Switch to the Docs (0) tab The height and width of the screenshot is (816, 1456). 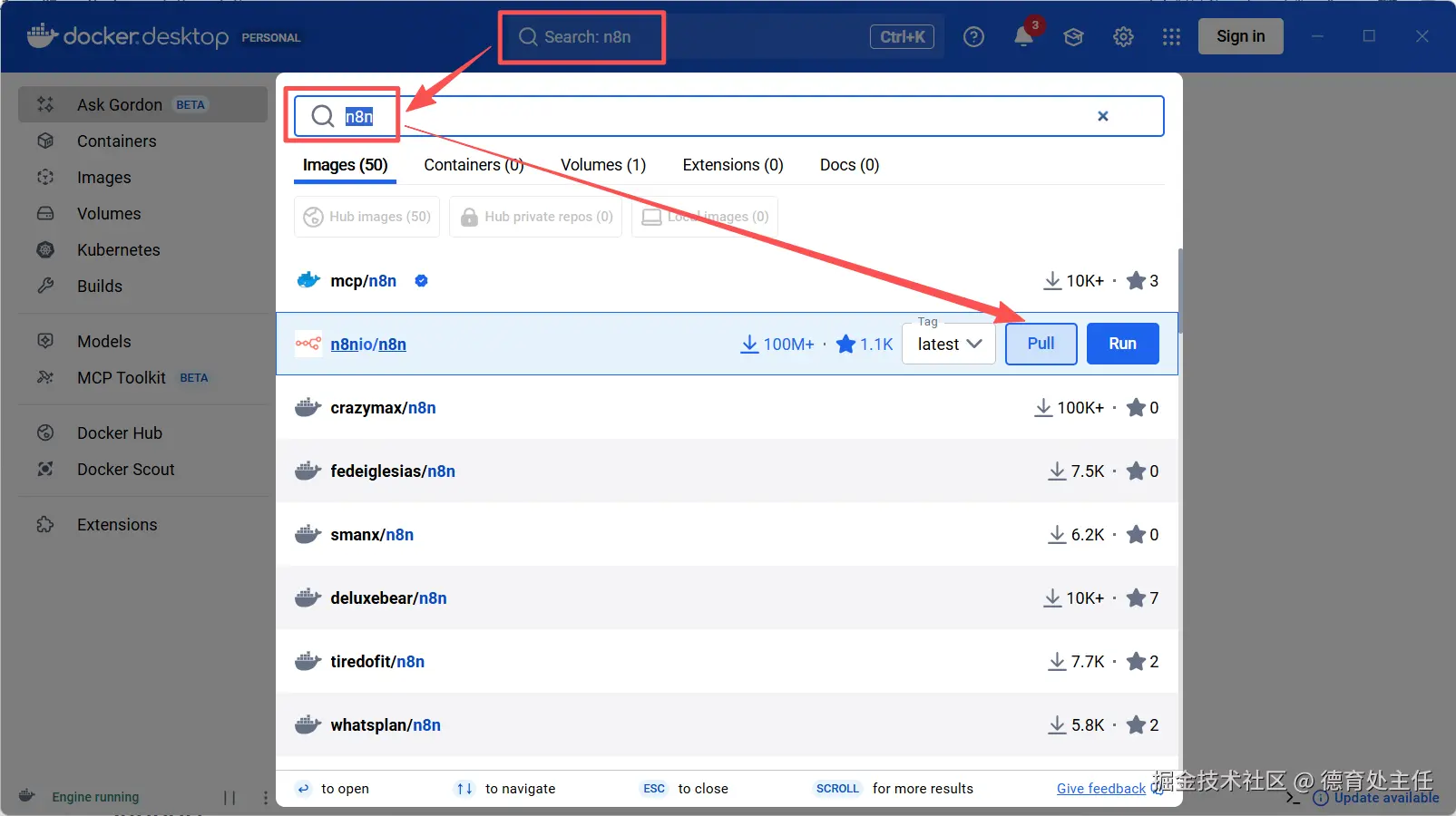tap(849, 165)
